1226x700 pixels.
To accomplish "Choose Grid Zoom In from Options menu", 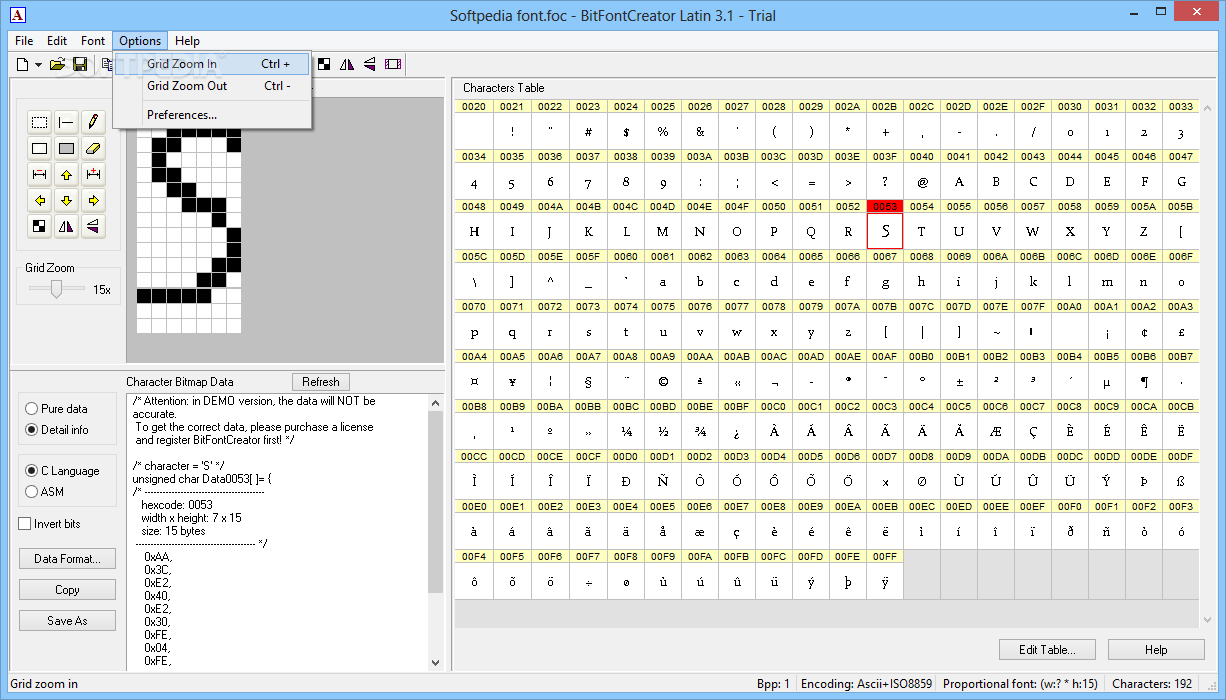I will point(212,64).
